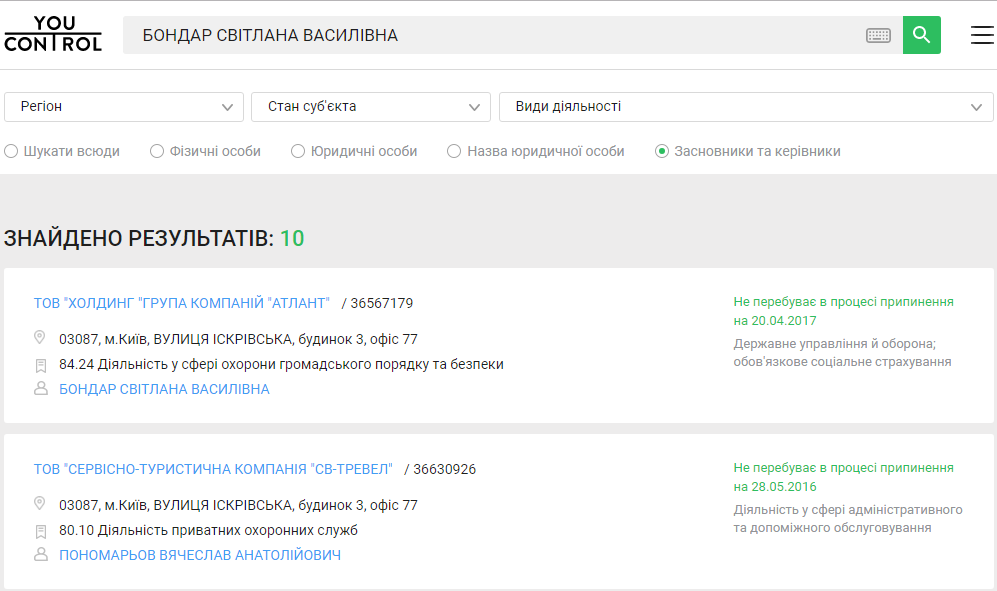The image size is (997, 591).
Task: Select the Фізичні особи radio option
Action: click(x=157, y=152)
